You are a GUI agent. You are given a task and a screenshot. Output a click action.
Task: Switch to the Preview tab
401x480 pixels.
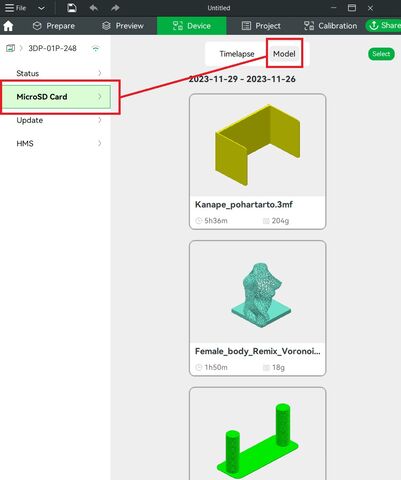coord(123,26)
